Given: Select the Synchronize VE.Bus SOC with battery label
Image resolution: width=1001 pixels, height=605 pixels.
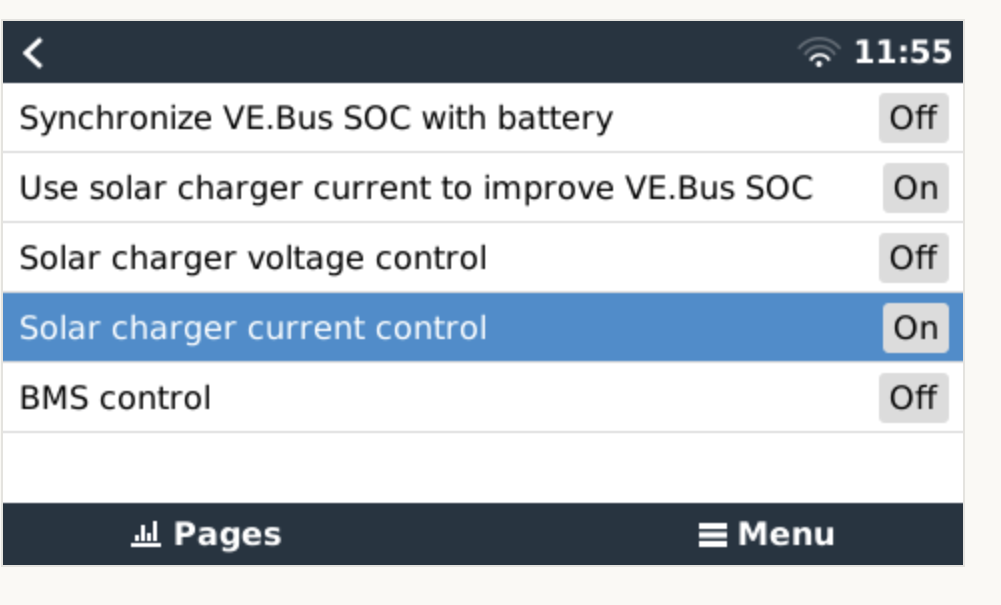Looking at the screenshot, I should 316,118.
